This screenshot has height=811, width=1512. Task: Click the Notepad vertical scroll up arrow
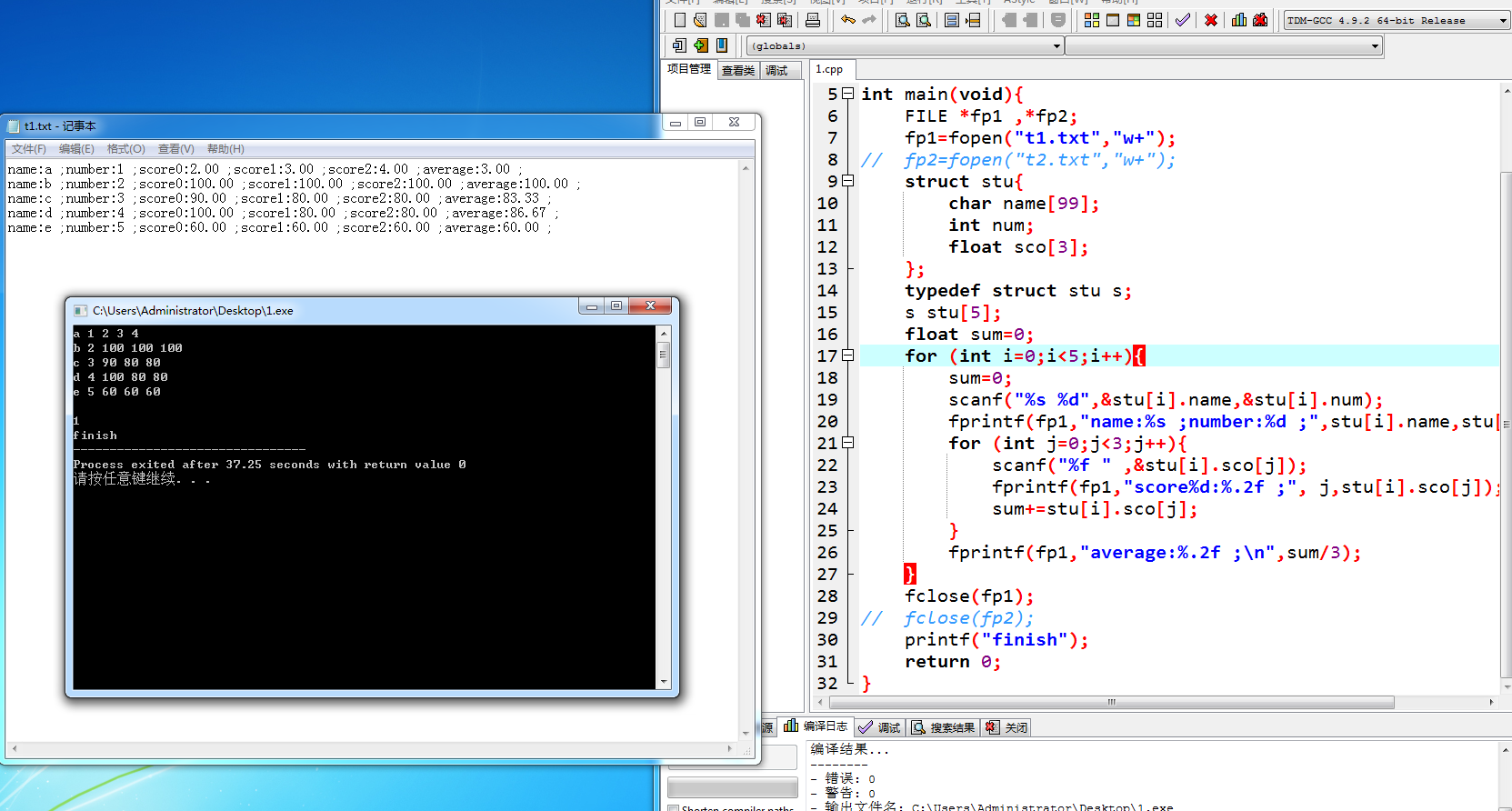[746, 168]
